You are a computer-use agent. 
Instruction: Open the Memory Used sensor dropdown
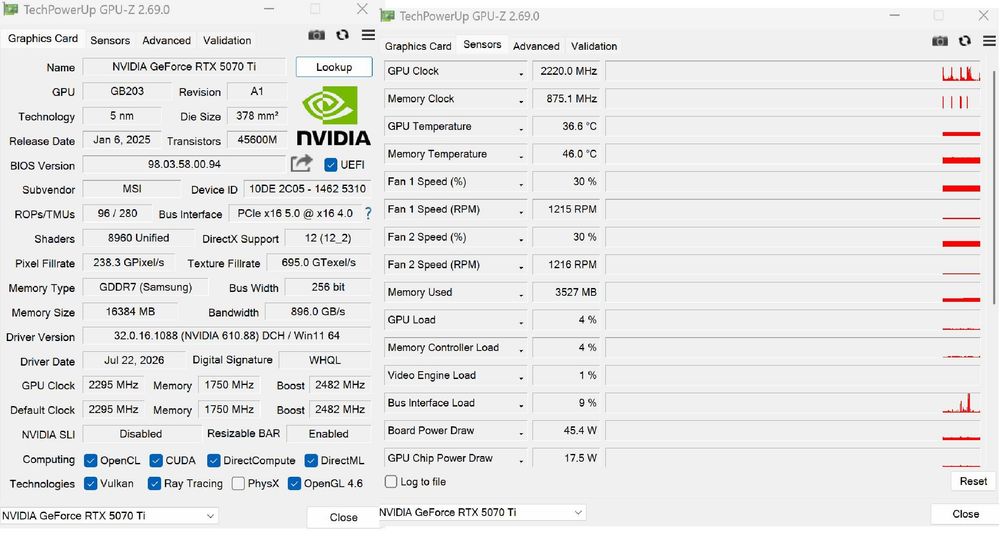(521, 293)
